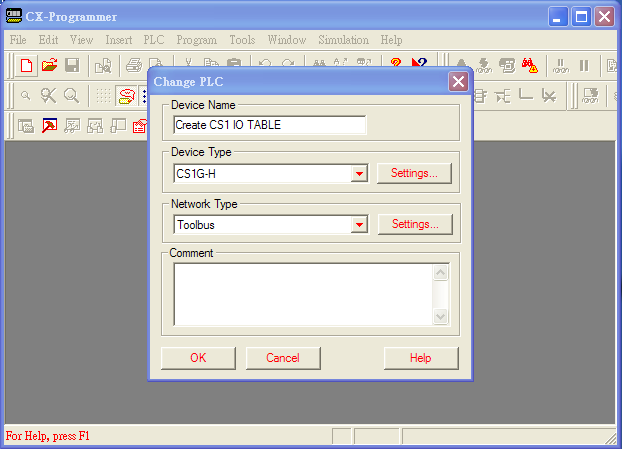Select the CS1G-H device type field
Viewport: 622px width, 449px height.
(x=262, y=174)
